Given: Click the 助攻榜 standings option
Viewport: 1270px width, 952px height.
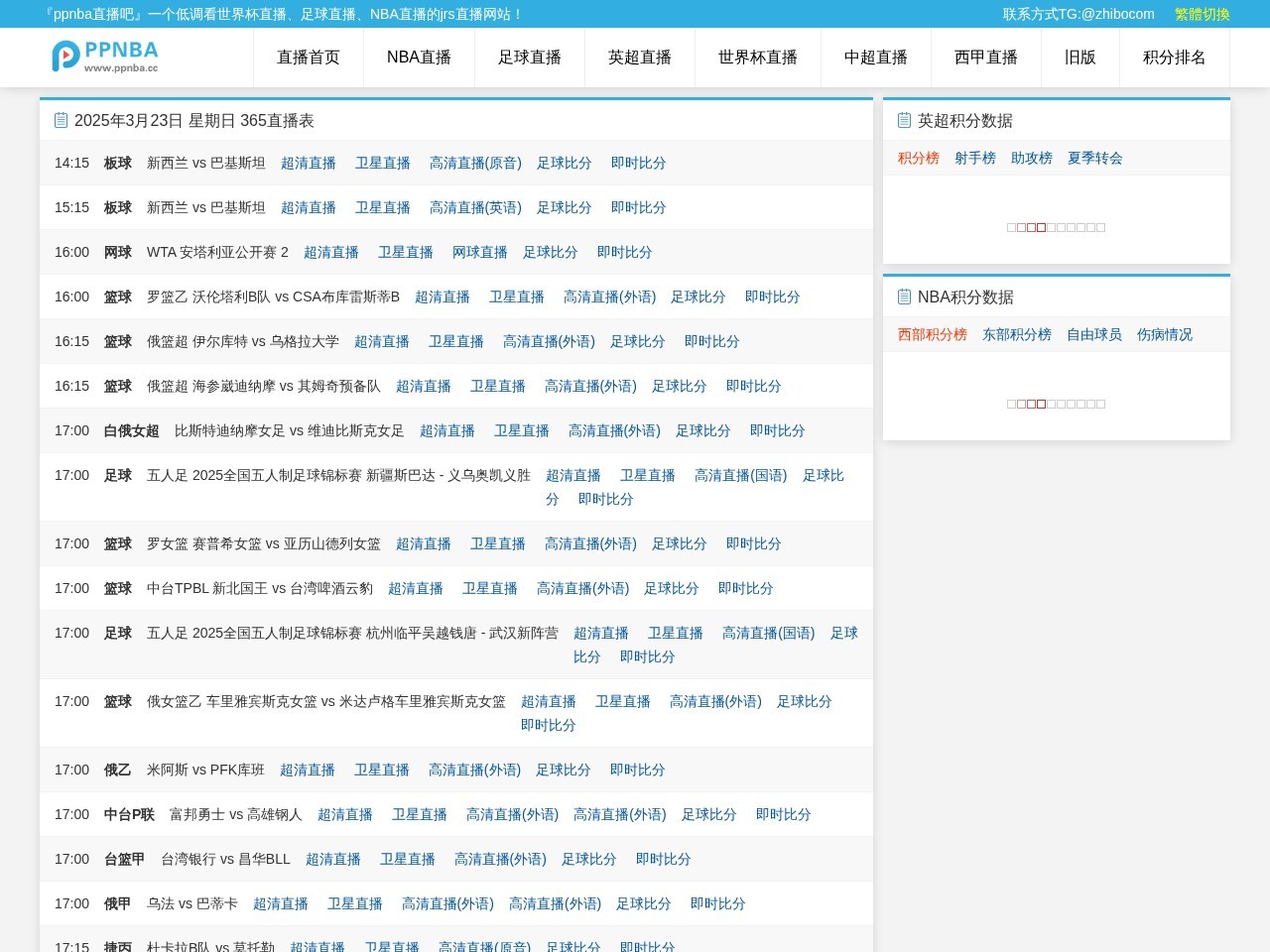Looking at the screenshot, I should (1032, 158).
